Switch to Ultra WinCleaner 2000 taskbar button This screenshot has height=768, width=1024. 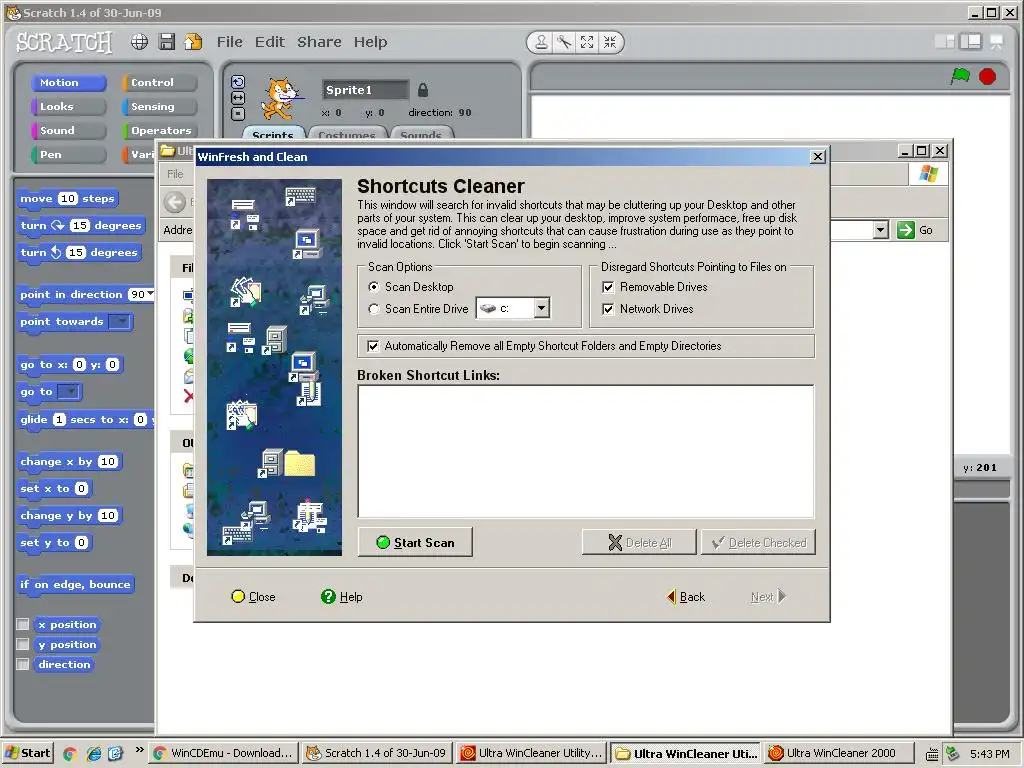pyautogui.click(x=839, y=754)
